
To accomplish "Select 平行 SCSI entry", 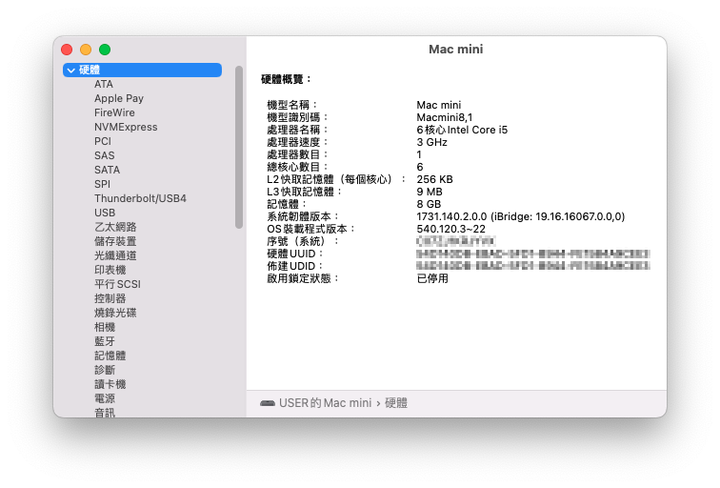I will [118, 284].
